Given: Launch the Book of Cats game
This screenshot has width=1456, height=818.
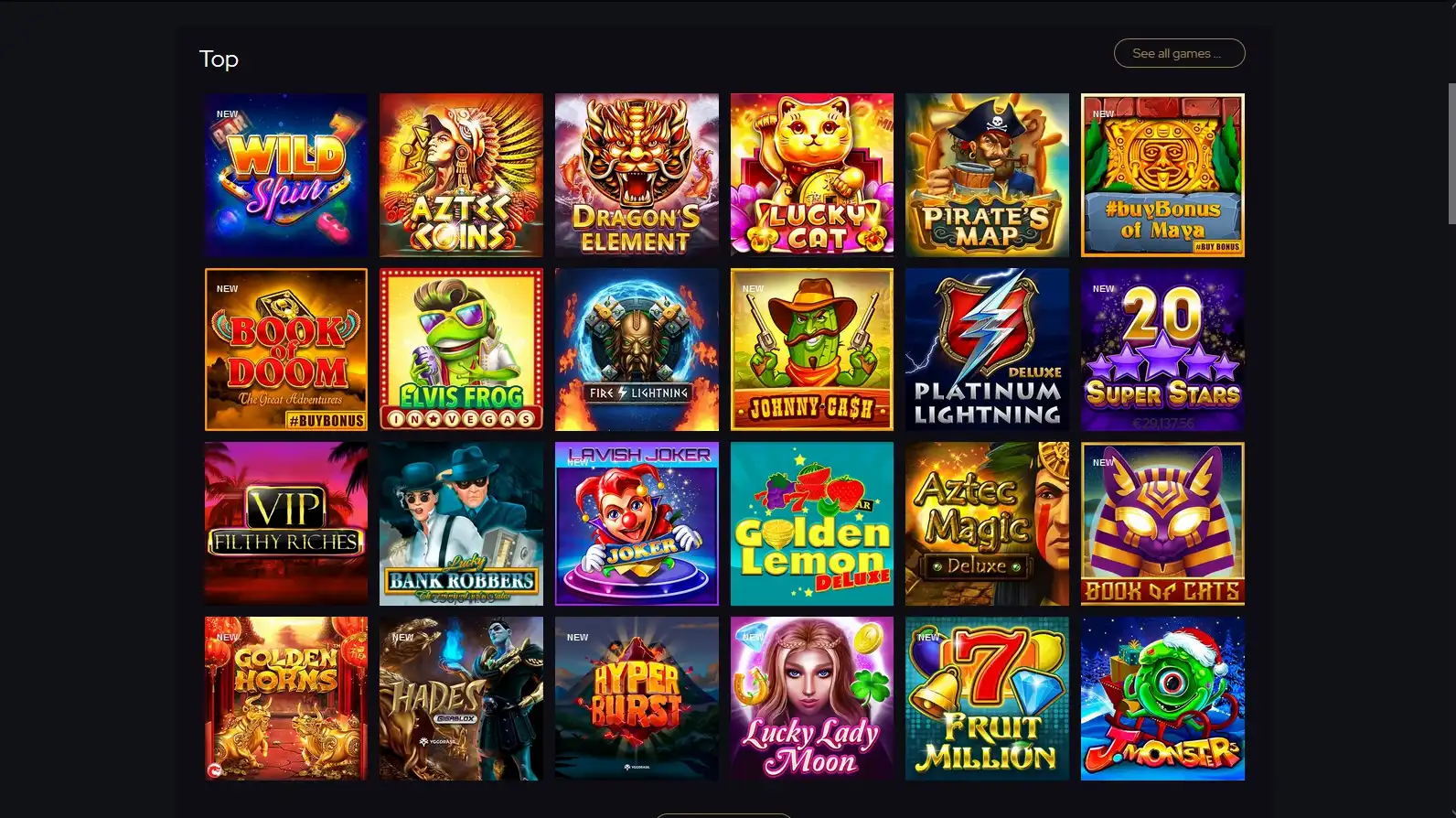Looking at the screenshot, I should click(1162, 523).
